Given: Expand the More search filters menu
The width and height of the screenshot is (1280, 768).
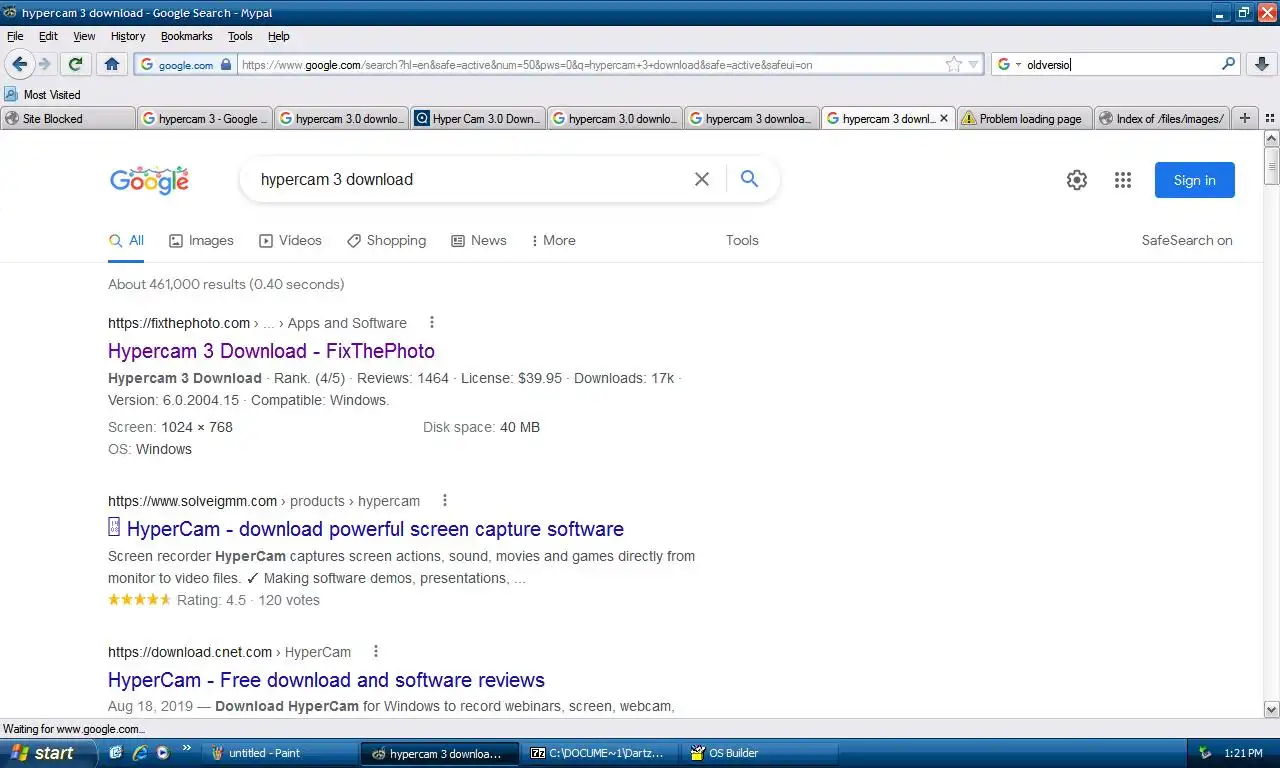Looking at the screenshot, I should [553, 240].
